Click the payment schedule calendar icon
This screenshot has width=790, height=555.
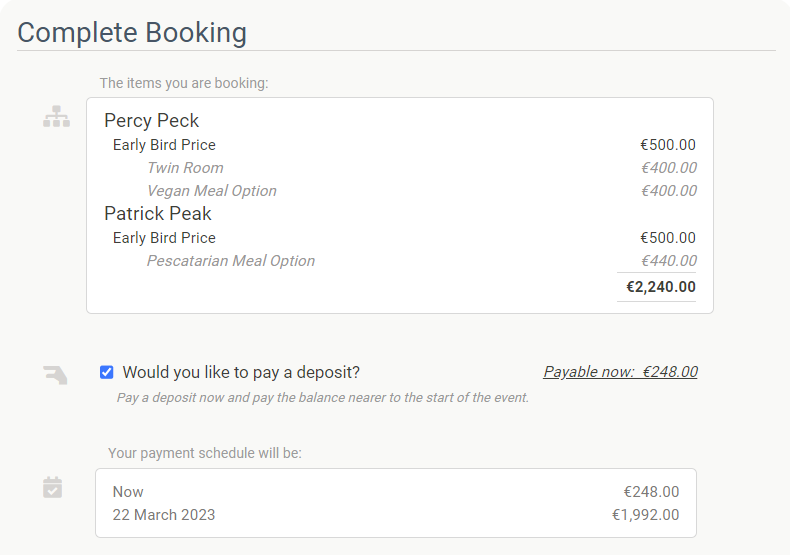52,488
